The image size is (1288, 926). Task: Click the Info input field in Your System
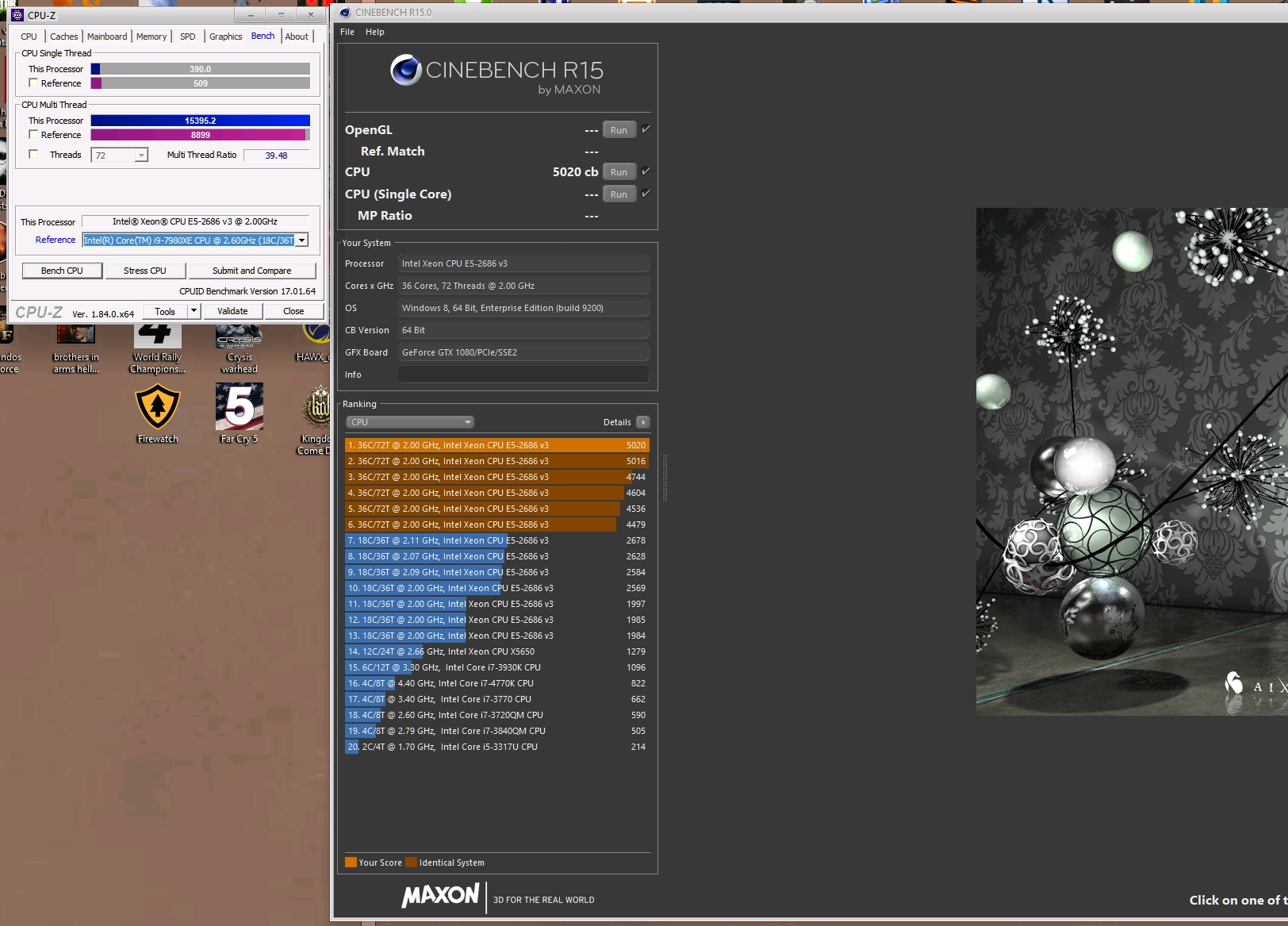coord(523,375)
